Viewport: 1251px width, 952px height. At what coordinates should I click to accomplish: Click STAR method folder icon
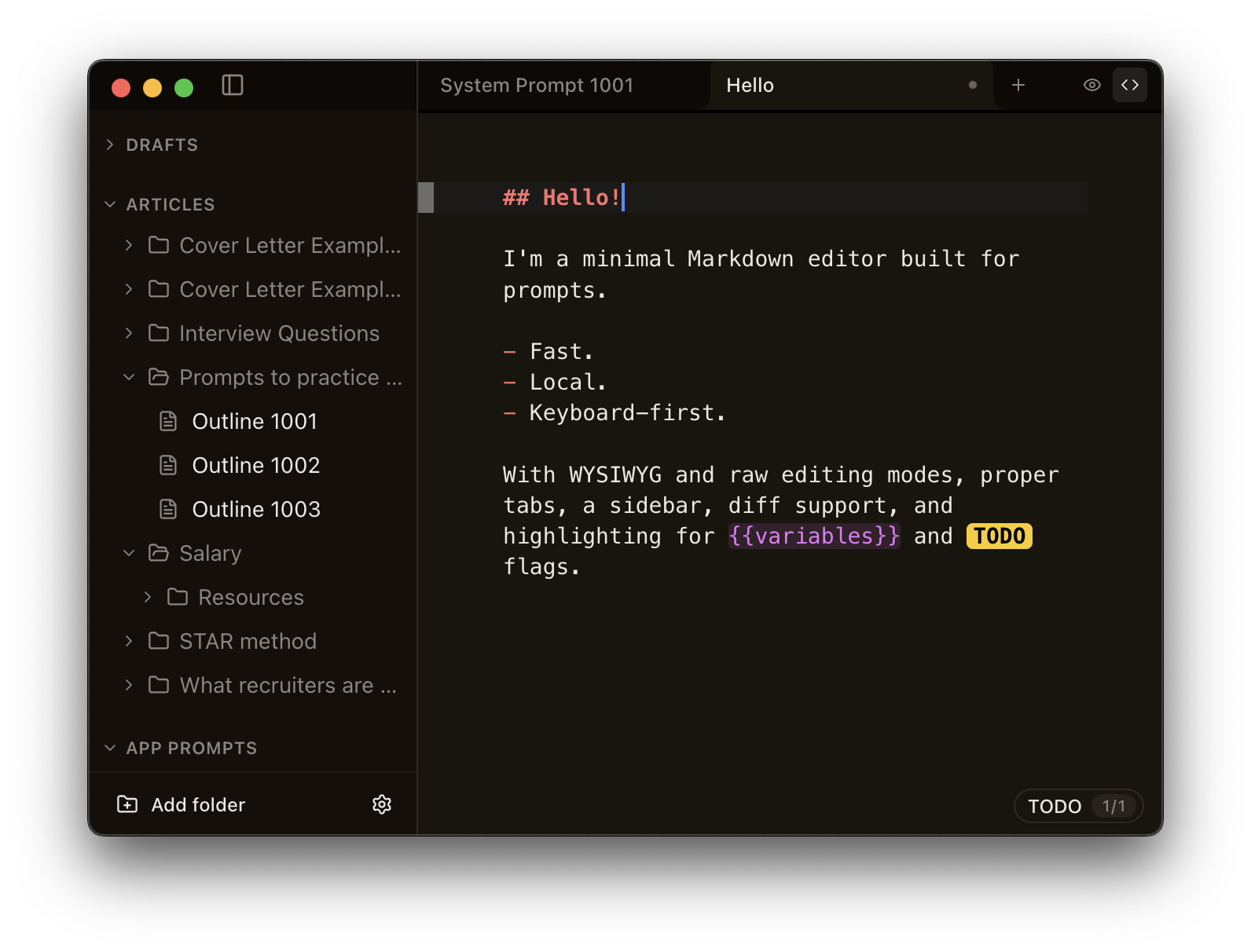tap(159, 641)
